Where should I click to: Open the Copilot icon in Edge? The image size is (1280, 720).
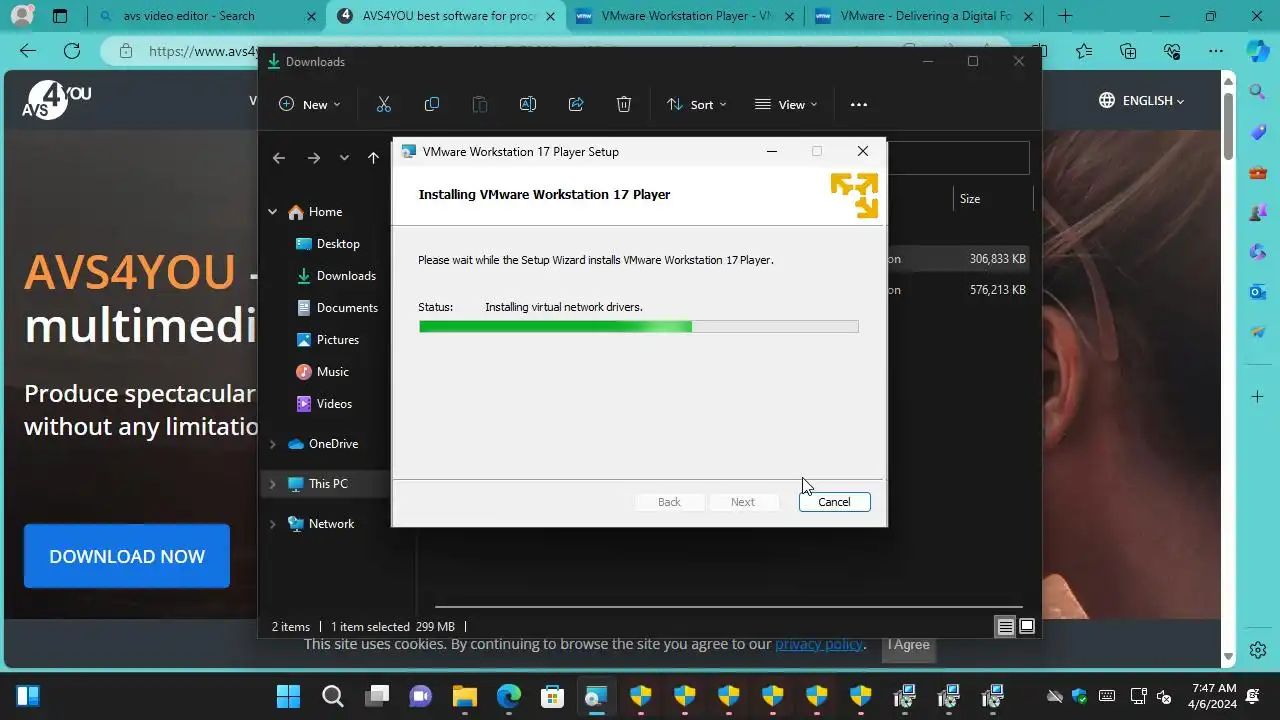(1258, 51)
